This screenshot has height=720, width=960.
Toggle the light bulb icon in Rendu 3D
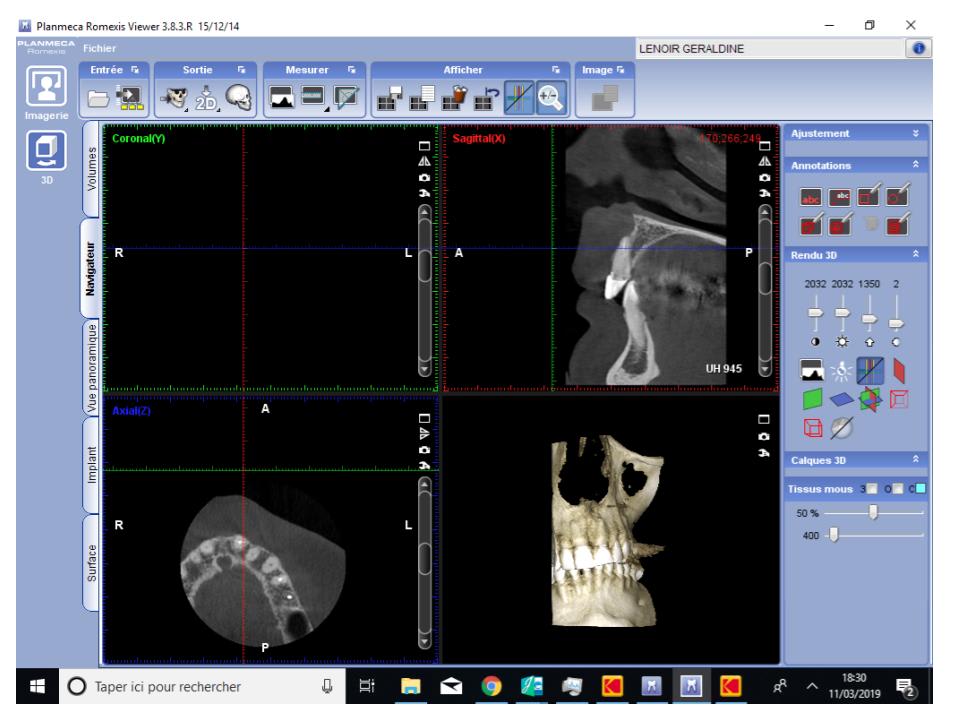click(x=840, y=372)
